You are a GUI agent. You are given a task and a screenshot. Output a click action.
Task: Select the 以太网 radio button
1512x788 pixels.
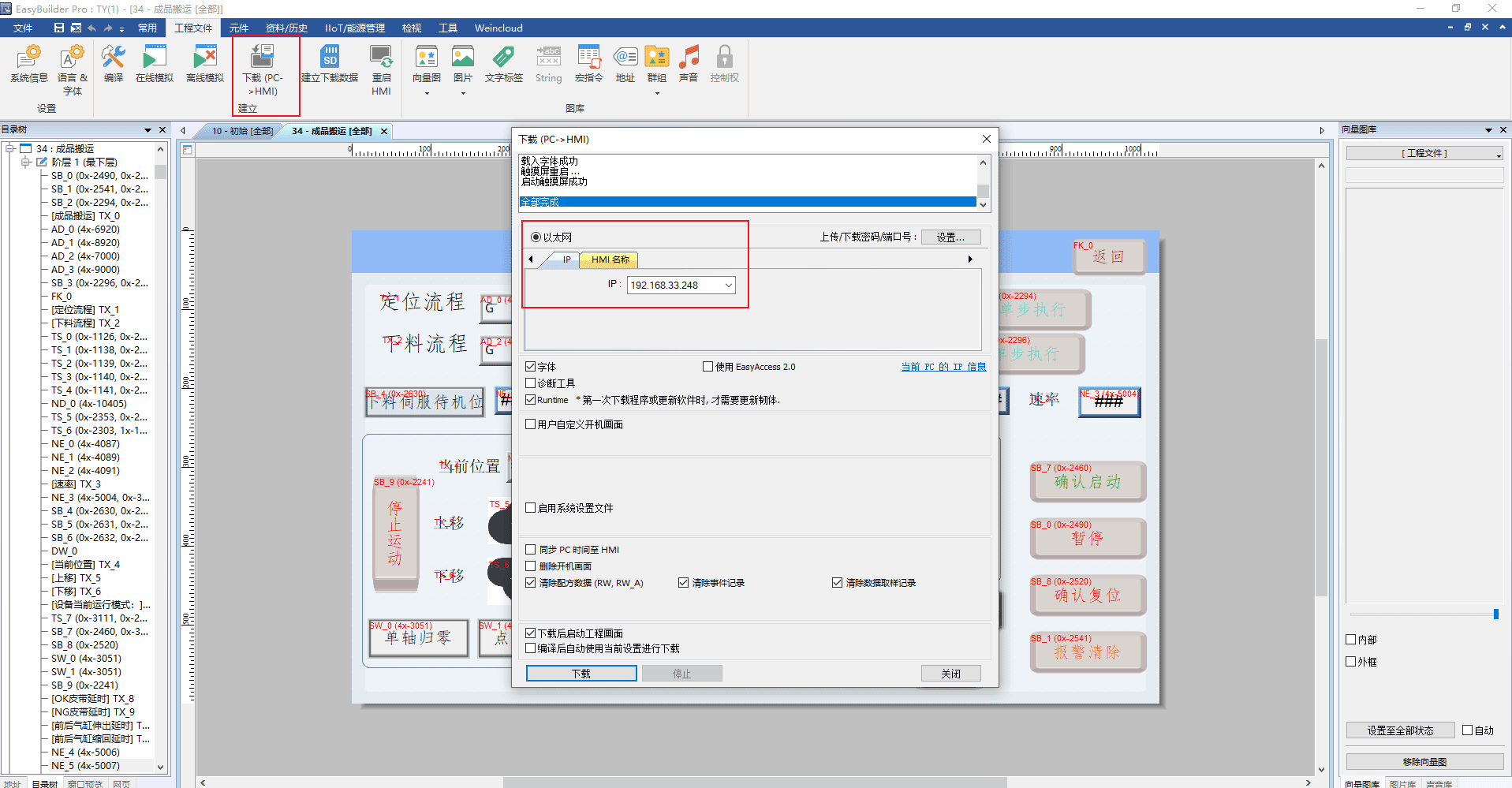536,237
